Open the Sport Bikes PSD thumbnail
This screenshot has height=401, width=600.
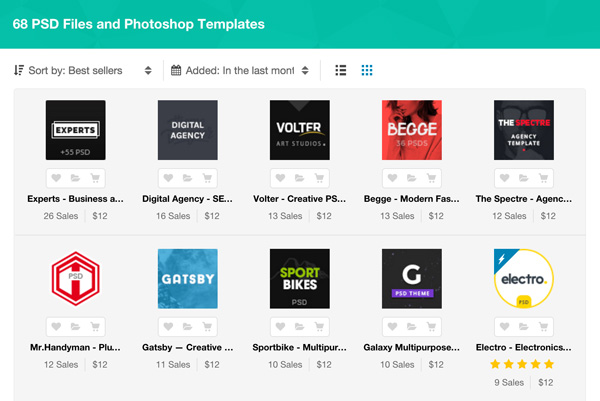300,279
